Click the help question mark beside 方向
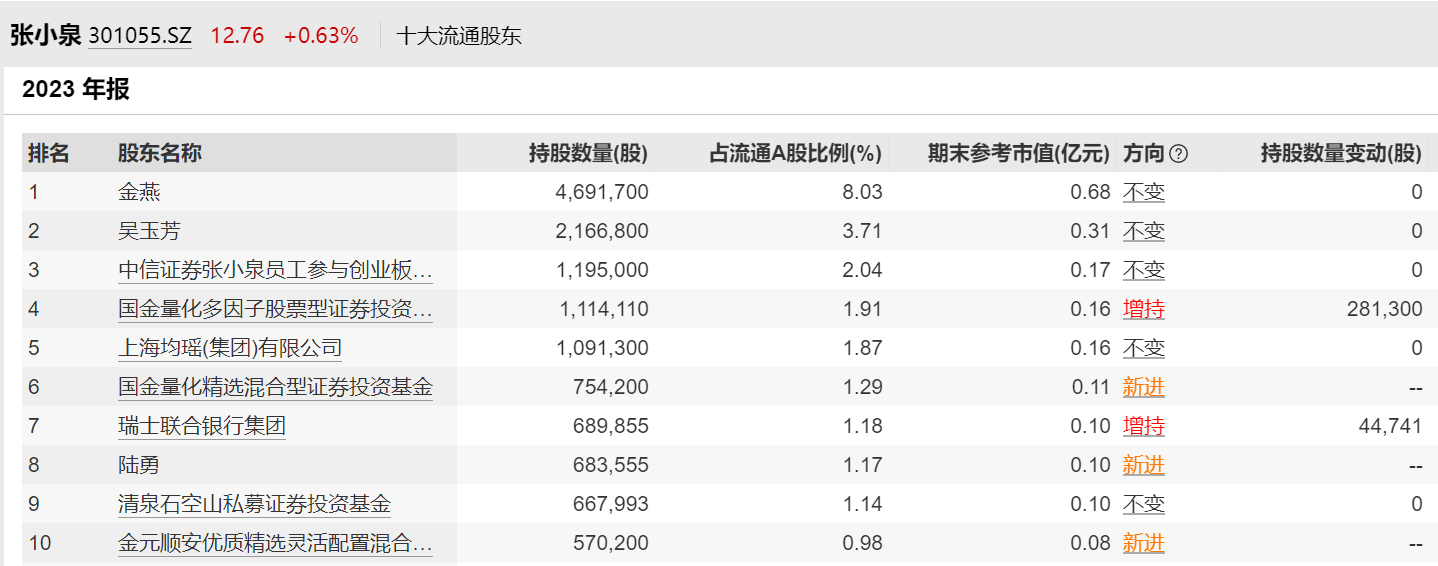Screen dimensions: 1438x566 coord(1179,154)
